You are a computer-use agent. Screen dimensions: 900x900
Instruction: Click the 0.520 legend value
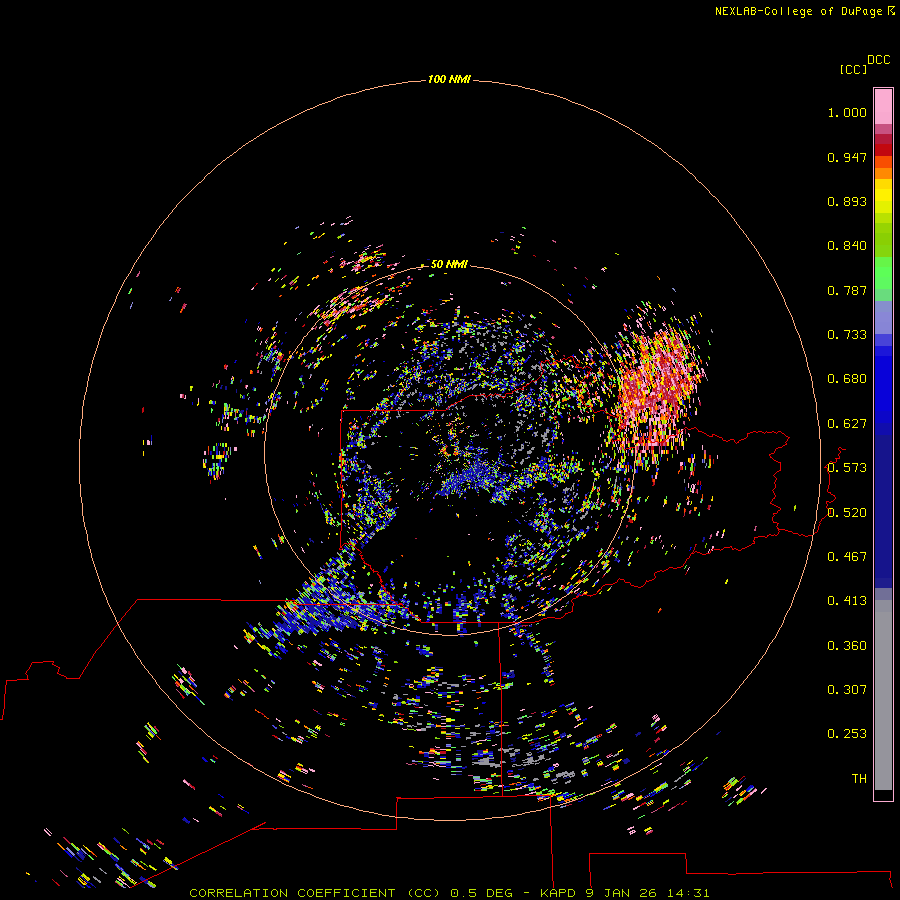(847, 513)
